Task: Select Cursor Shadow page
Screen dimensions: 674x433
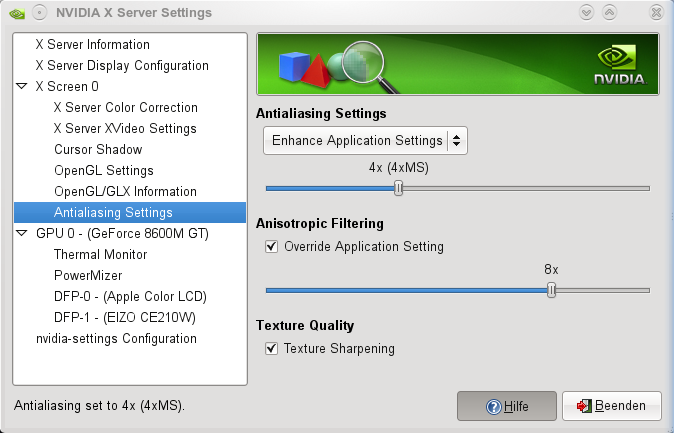Action: (98, 149)
